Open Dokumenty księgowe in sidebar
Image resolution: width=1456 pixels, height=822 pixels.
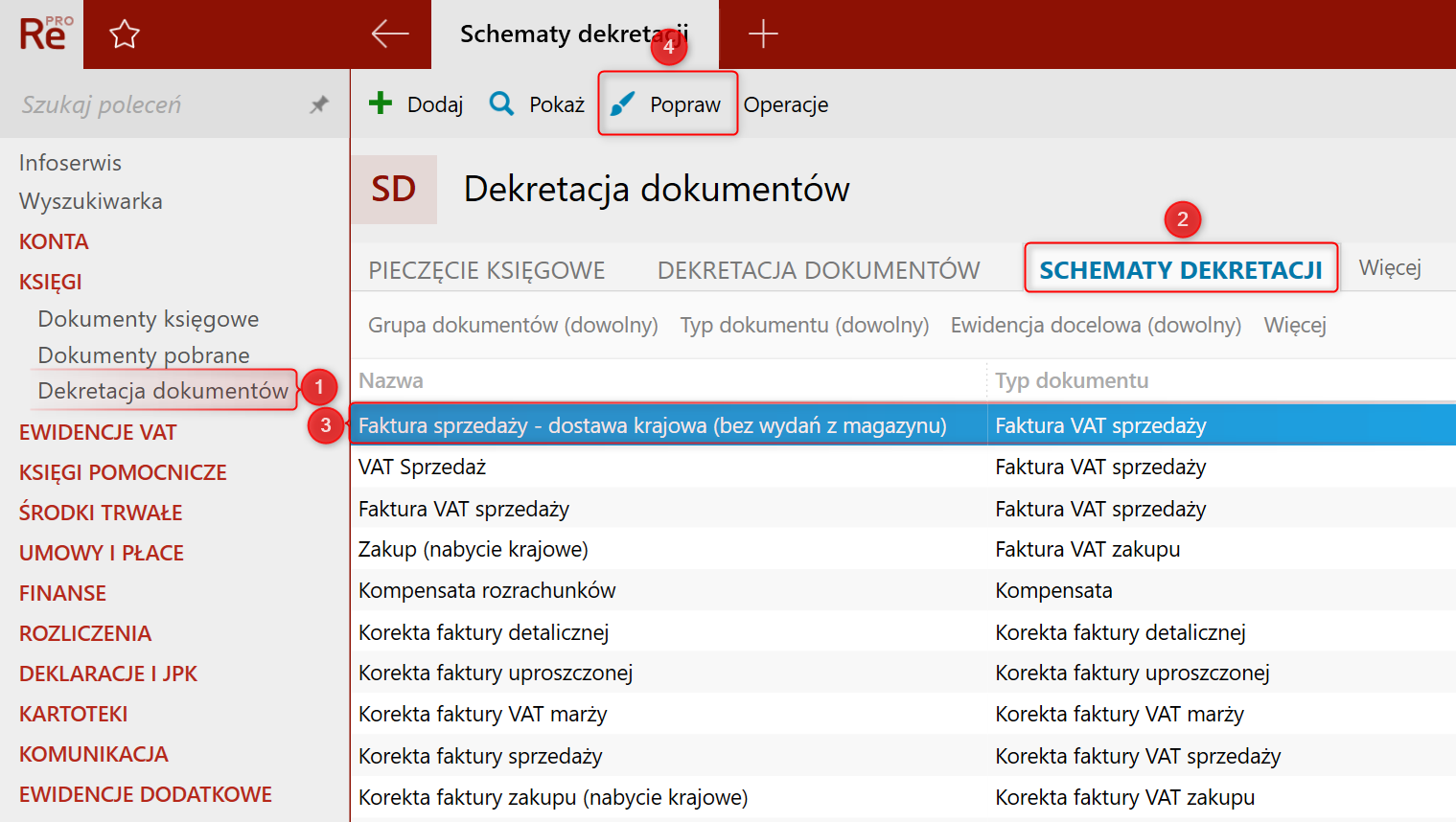coord(149,319)
